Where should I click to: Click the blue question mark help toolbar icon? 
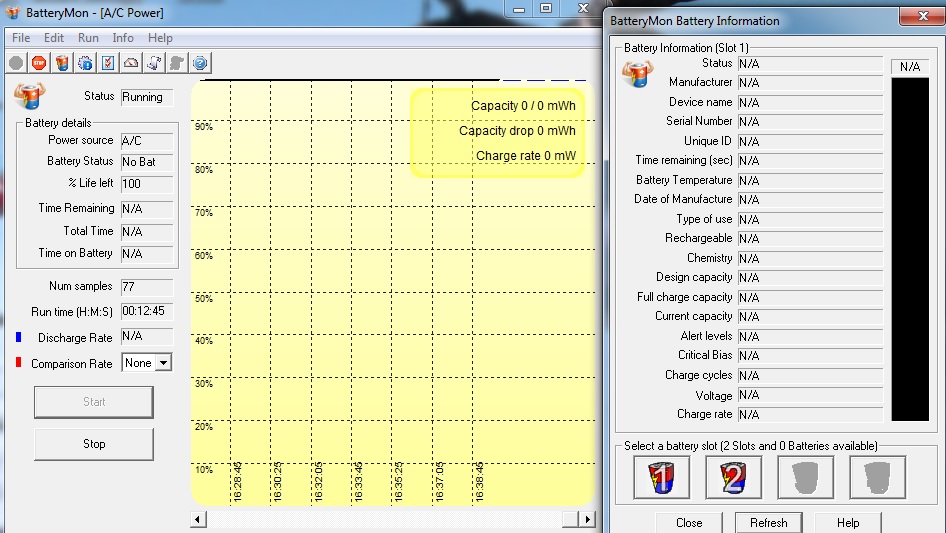coord(200,63)
